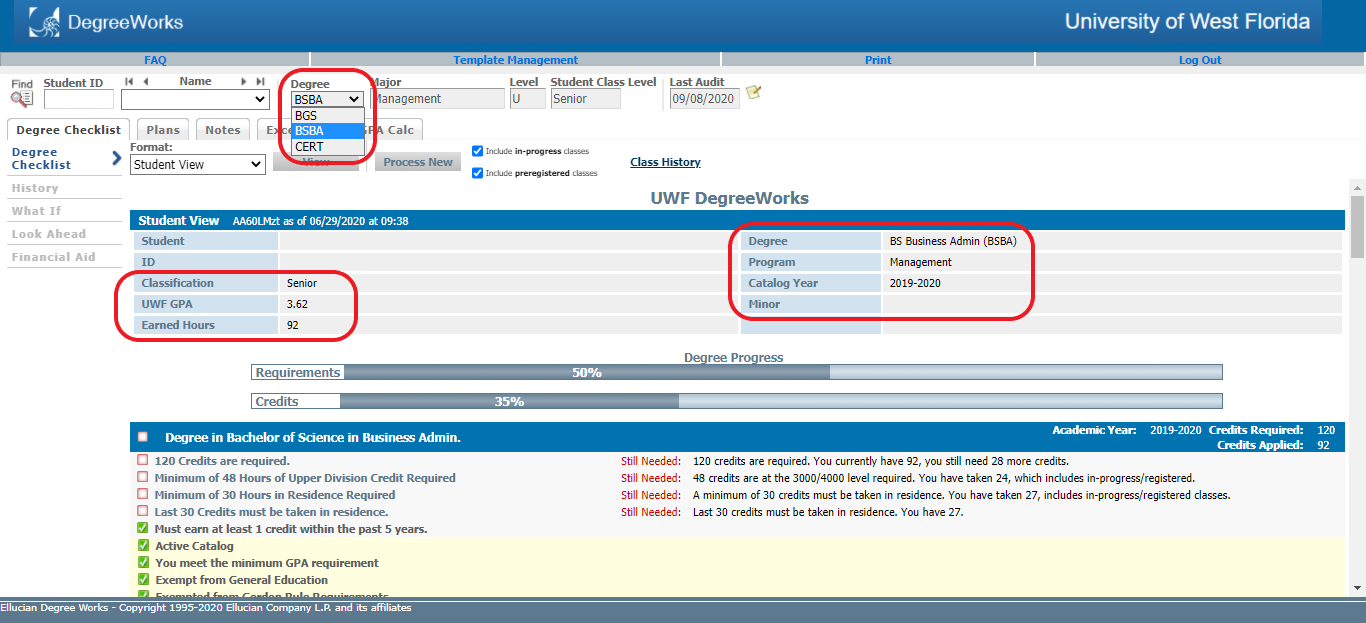Open the Notes tab

coord(223,130)
